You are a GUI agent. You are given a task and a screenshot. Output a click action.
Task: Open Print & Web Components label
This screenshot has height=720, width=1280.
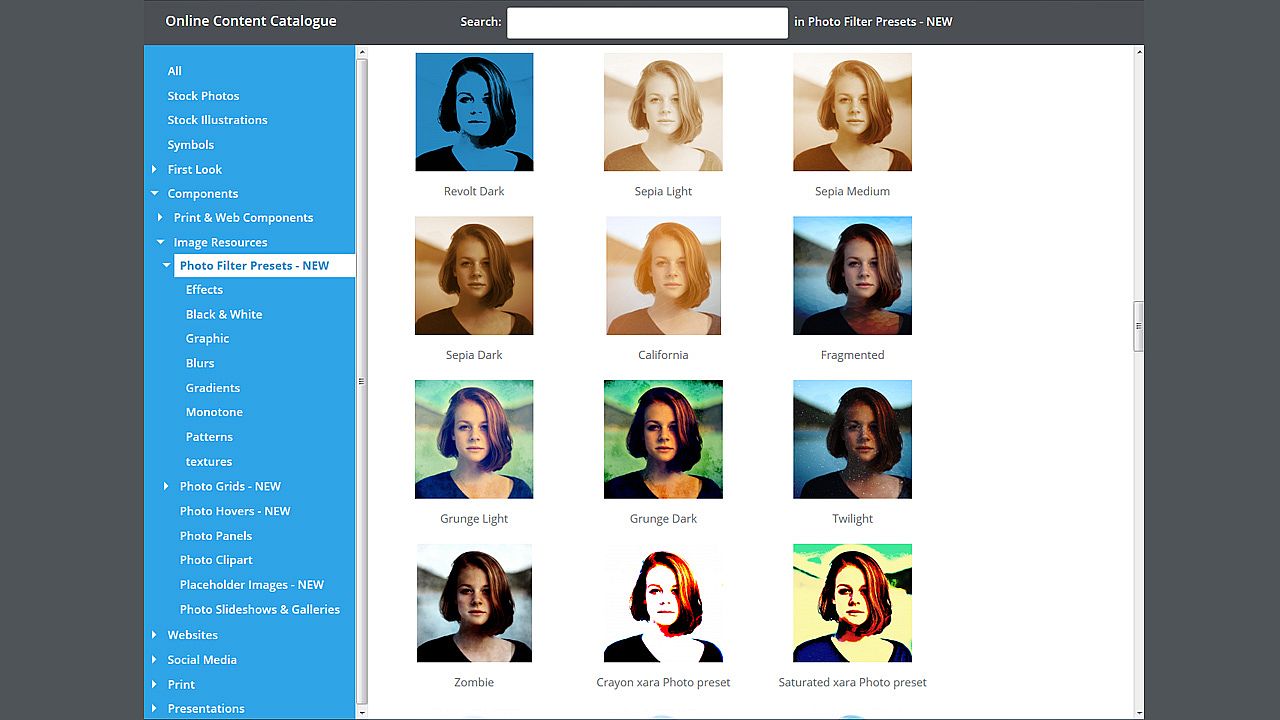243,218
